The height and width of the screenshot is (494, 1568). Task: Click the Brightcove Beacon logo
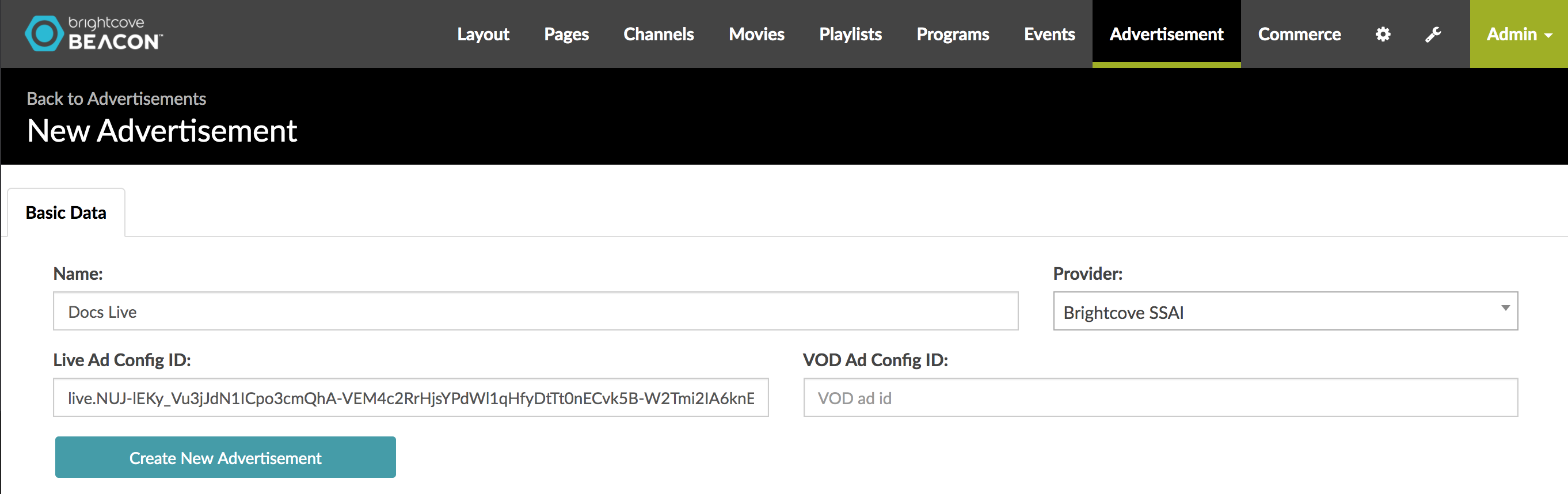pyautogui.click(x=94, y=33)
